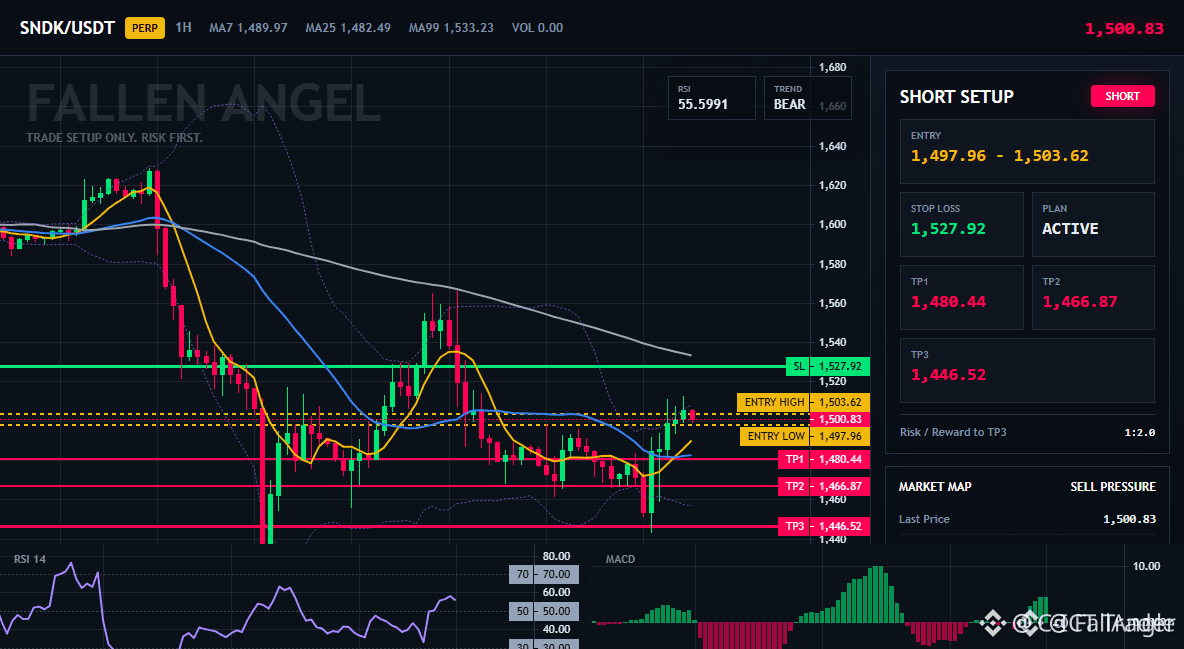
Task: Click the TRADE SETUP ONLY. RISK FIRST. text
Action: [114, 138]
